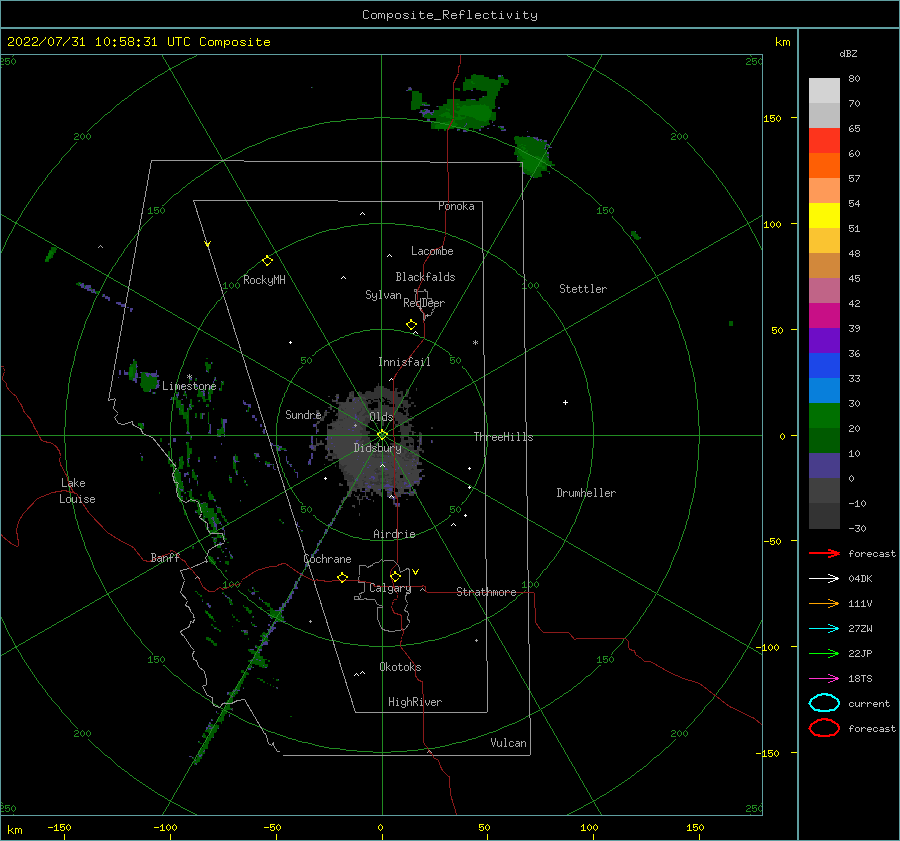The height and width of the screenshot is (841, 900).
Task: Click the Blackfalds label
Action: (x=425, y=277)
